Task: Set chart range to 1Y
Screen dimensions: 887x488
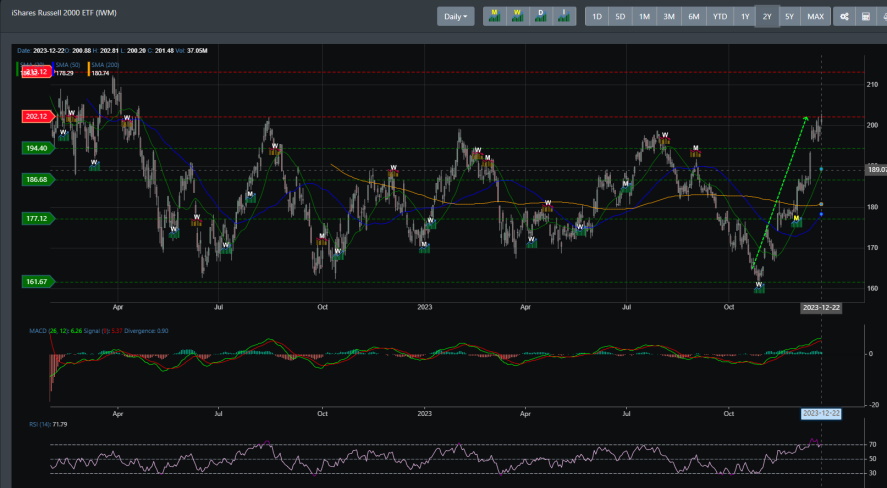Action: pyautogui.click(x=745, y=16)
